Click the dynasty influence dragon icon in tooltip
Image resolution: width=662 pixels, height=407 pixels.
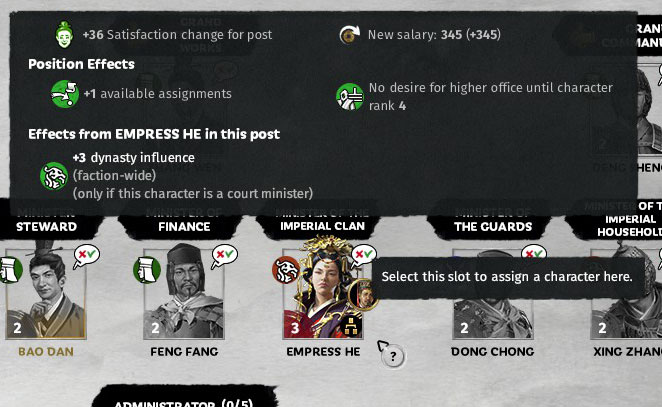[54, 176]
